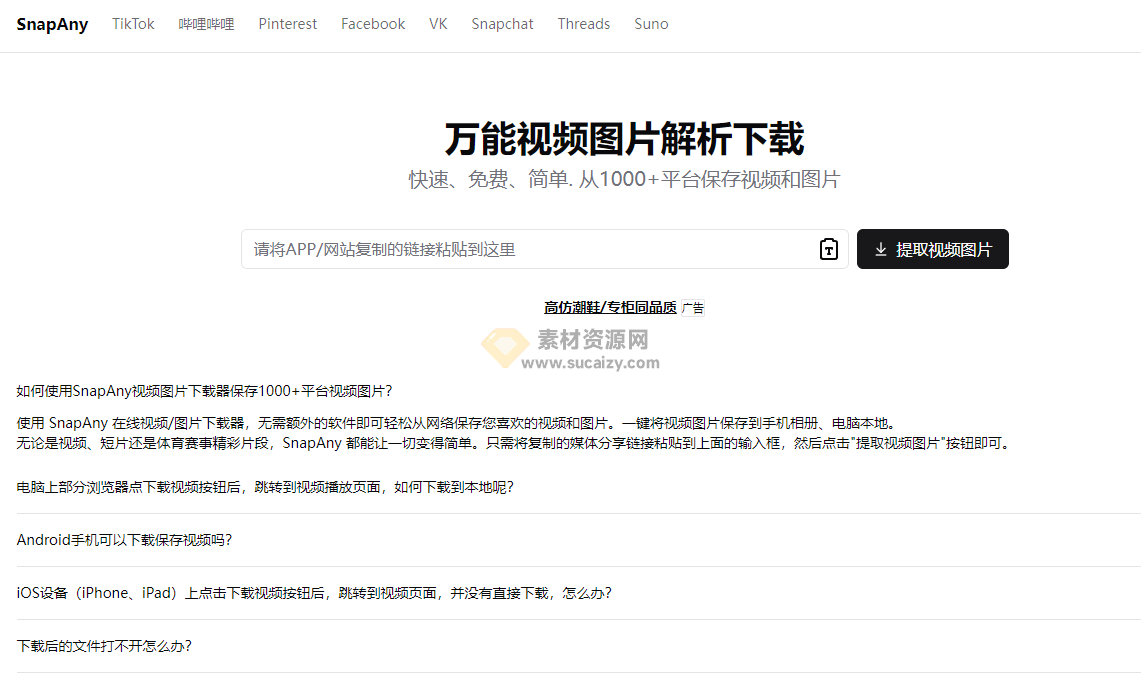Open the 高仿潮鞋/专柜同品质 ad link

pyautogui.click(x=613, y=307)
